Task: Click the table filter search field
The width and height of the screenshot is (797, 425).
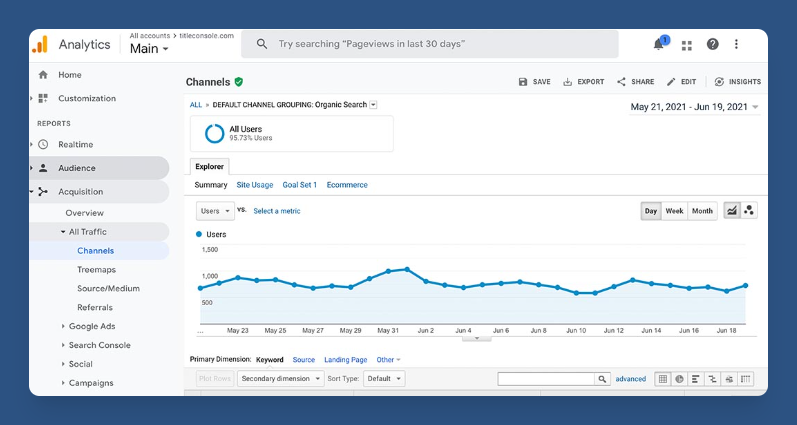Action: tap(546, 379)
